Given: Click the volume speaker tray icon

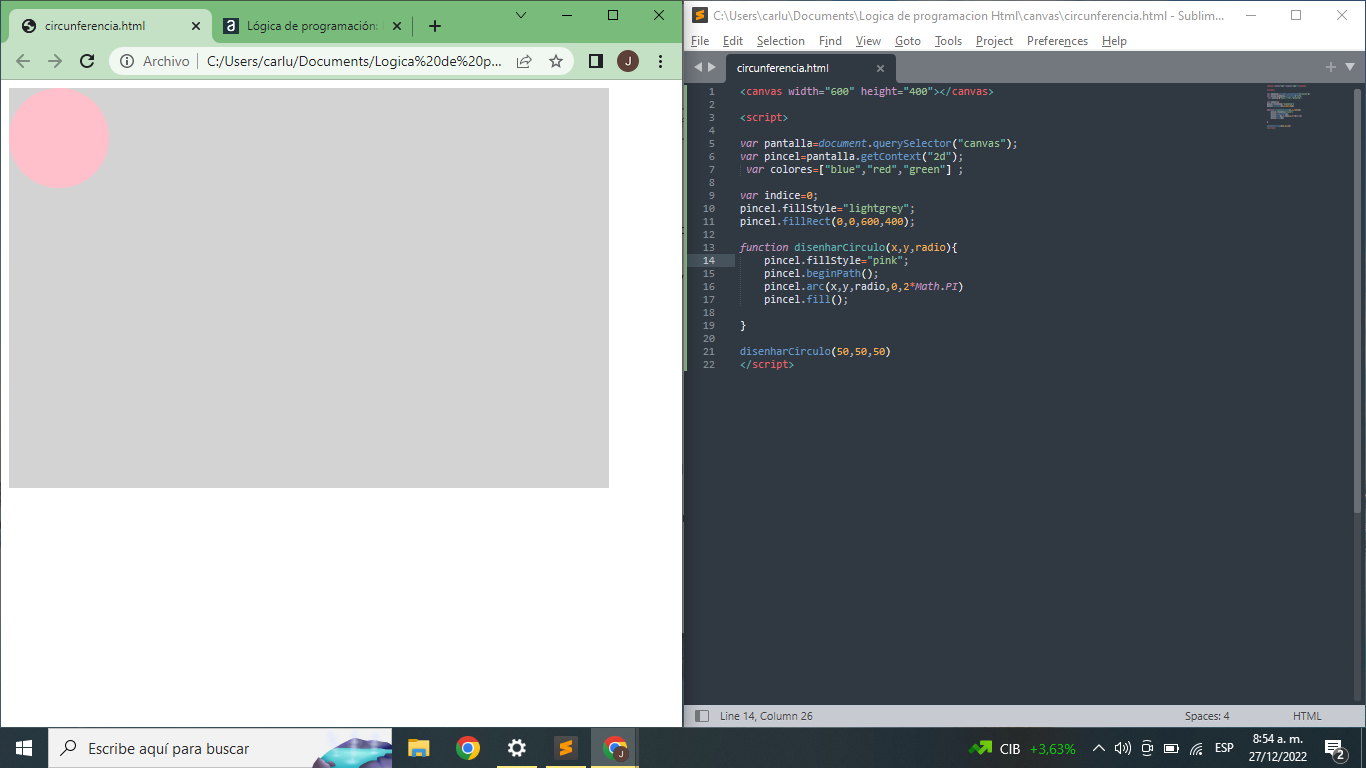Looking at the screenshot, I should 1123,748.
